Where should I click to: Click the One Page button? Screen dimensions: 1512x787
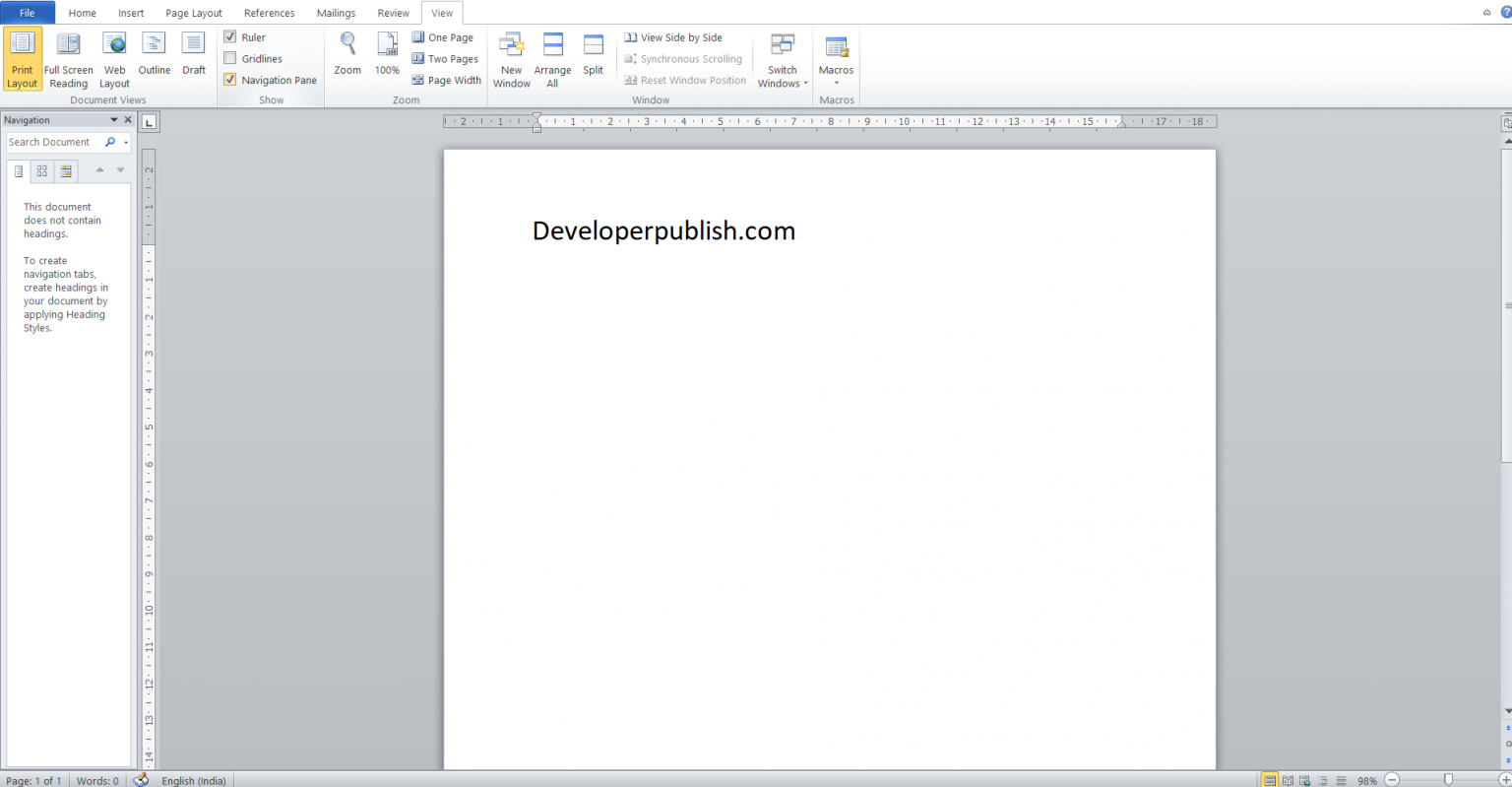444,36
